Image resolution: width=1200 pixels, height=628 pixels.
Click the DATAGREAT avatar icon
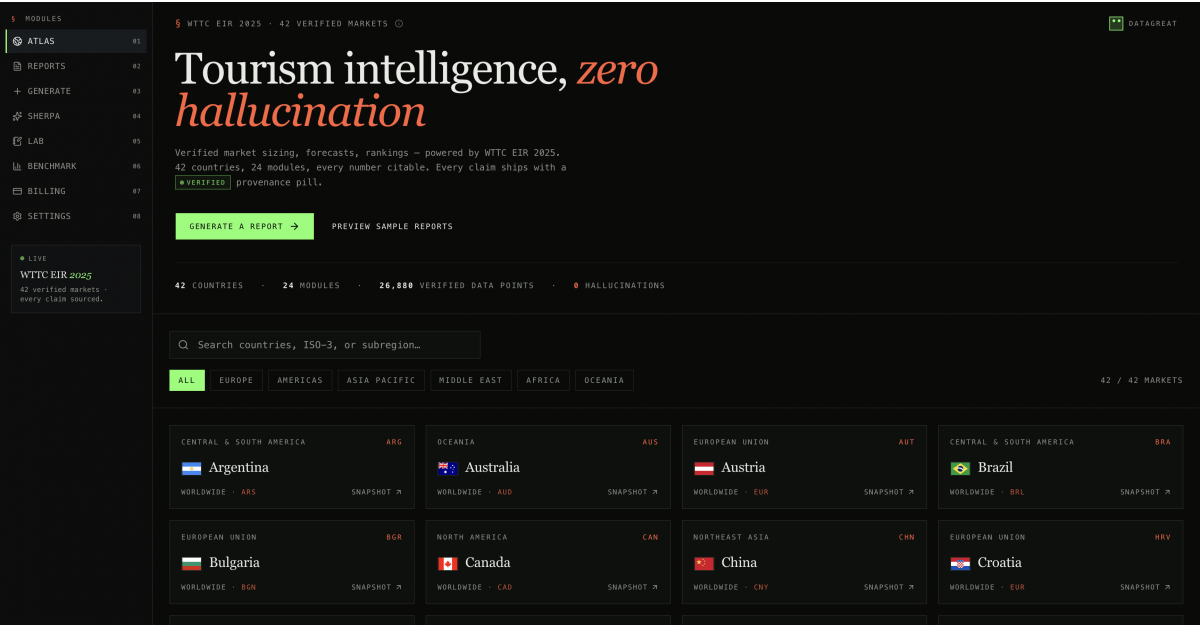coord(1116,23)
